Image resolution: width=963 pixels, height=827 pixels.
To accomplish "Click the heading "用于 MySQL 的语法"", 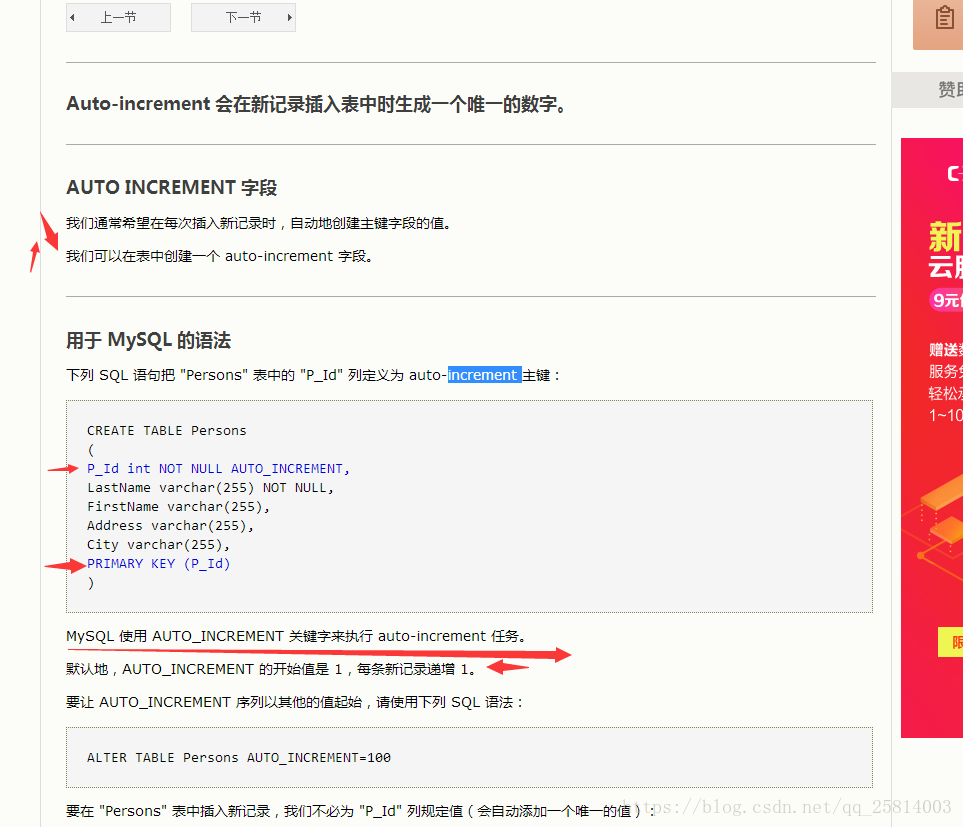I will pos(149,340).
